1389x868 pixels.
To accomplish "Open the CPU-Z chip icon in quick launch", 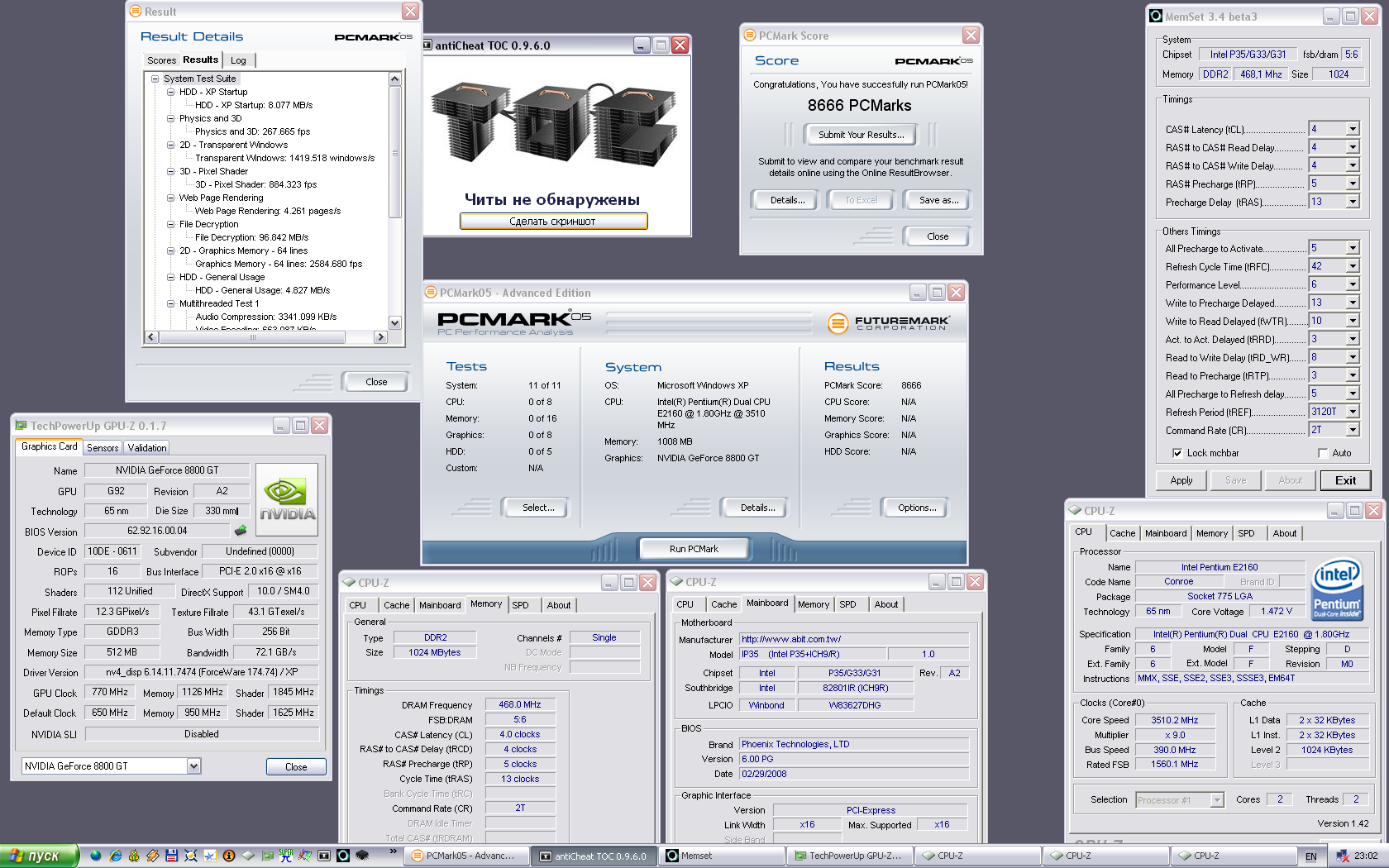I will 248,856.
